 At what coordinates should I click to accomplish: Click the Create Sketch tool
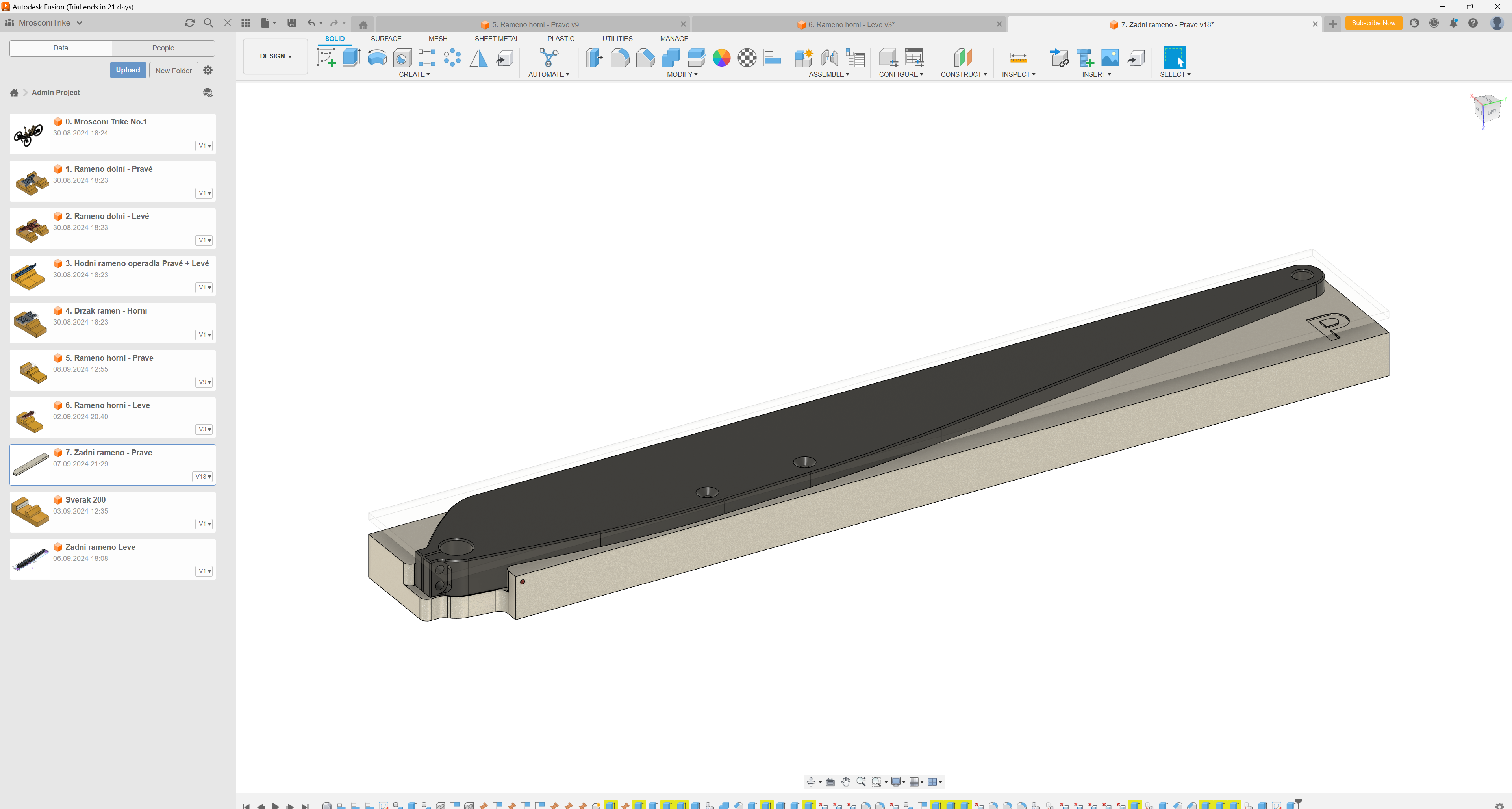click(326, 58)
